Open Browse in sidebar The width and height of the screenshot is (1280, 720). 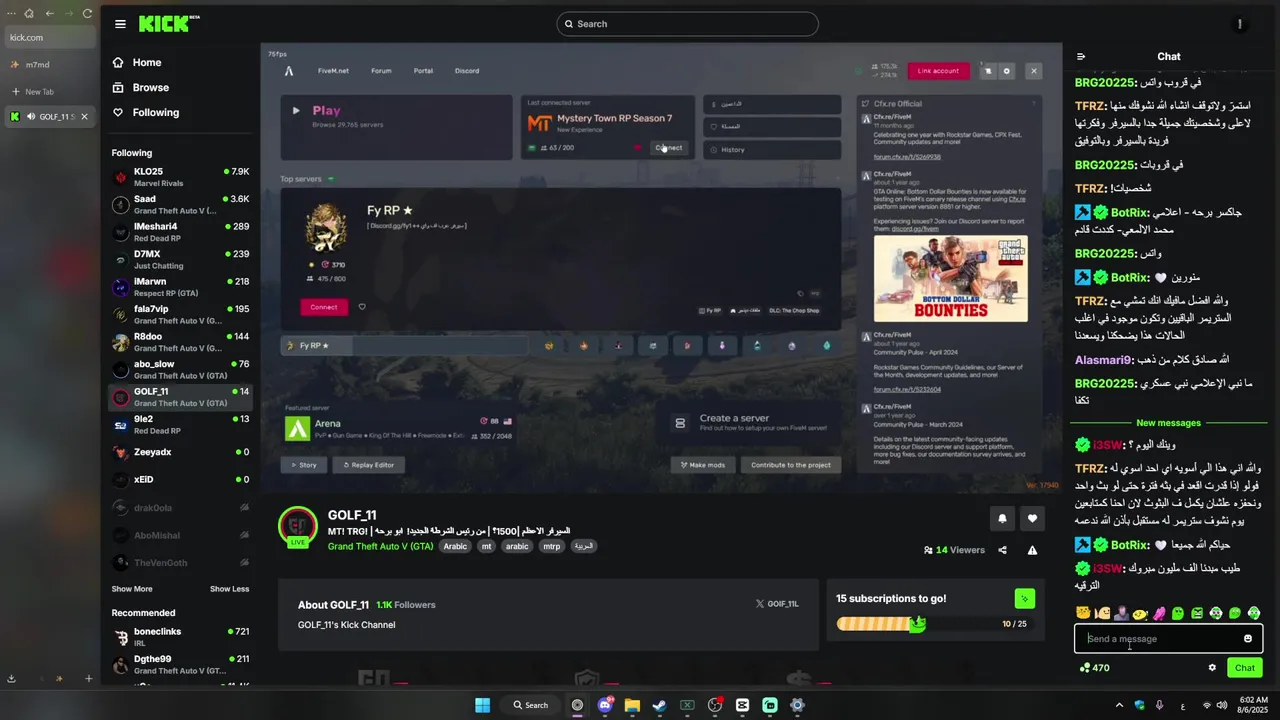click(150, 87)
